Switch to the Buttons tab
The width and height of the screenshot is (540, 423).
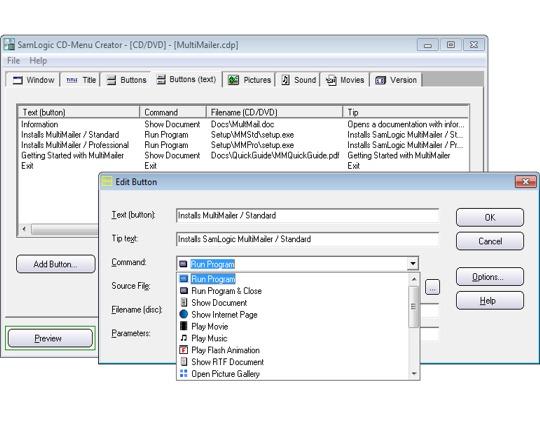[126, 80]
